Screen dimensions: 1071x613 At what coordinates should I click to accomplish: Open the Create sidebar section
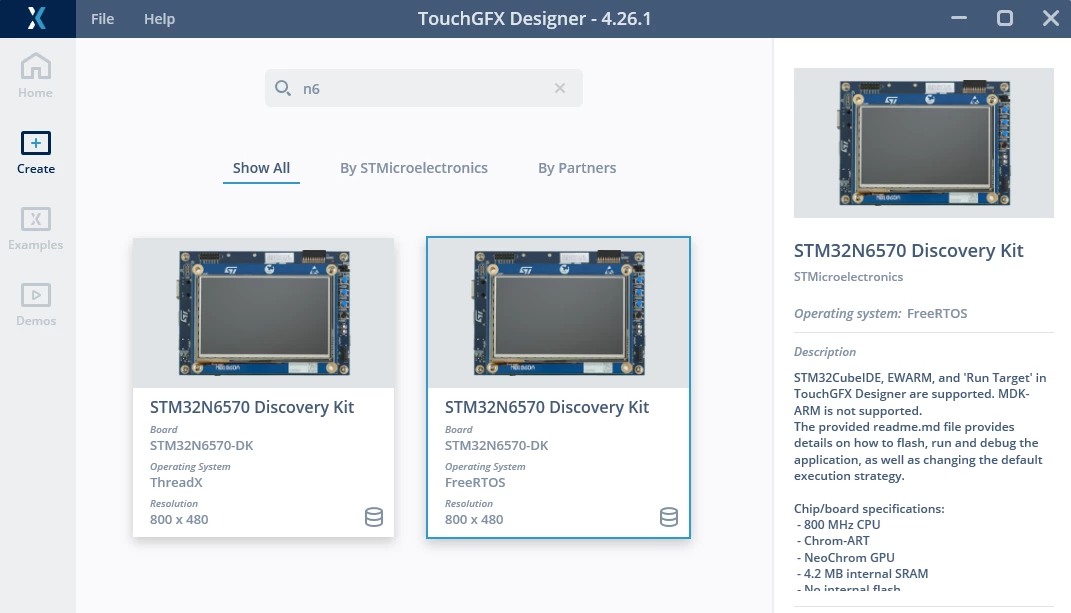[36, 153]
